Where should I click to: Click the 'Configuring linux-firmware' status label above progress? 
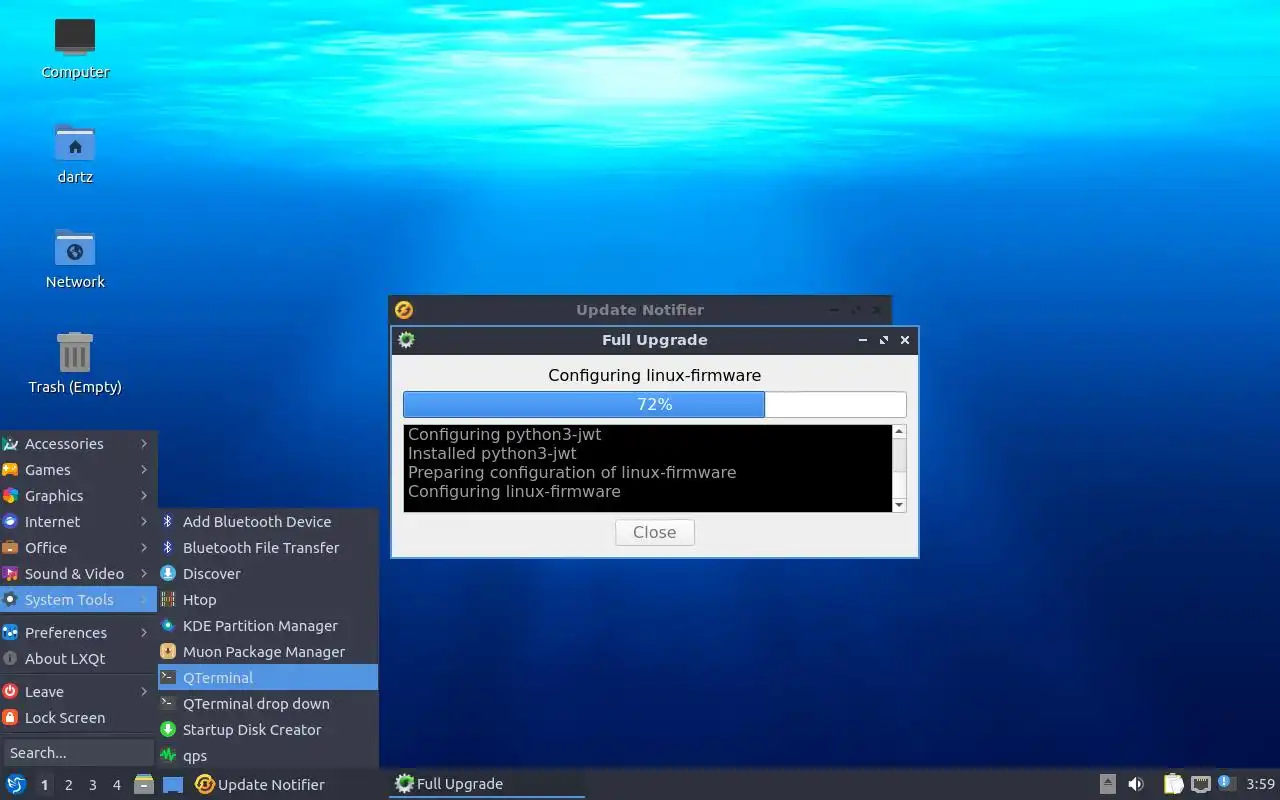654,375
